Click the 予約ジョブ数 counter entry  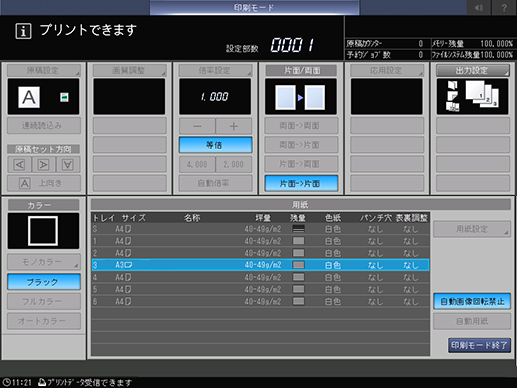385,54
